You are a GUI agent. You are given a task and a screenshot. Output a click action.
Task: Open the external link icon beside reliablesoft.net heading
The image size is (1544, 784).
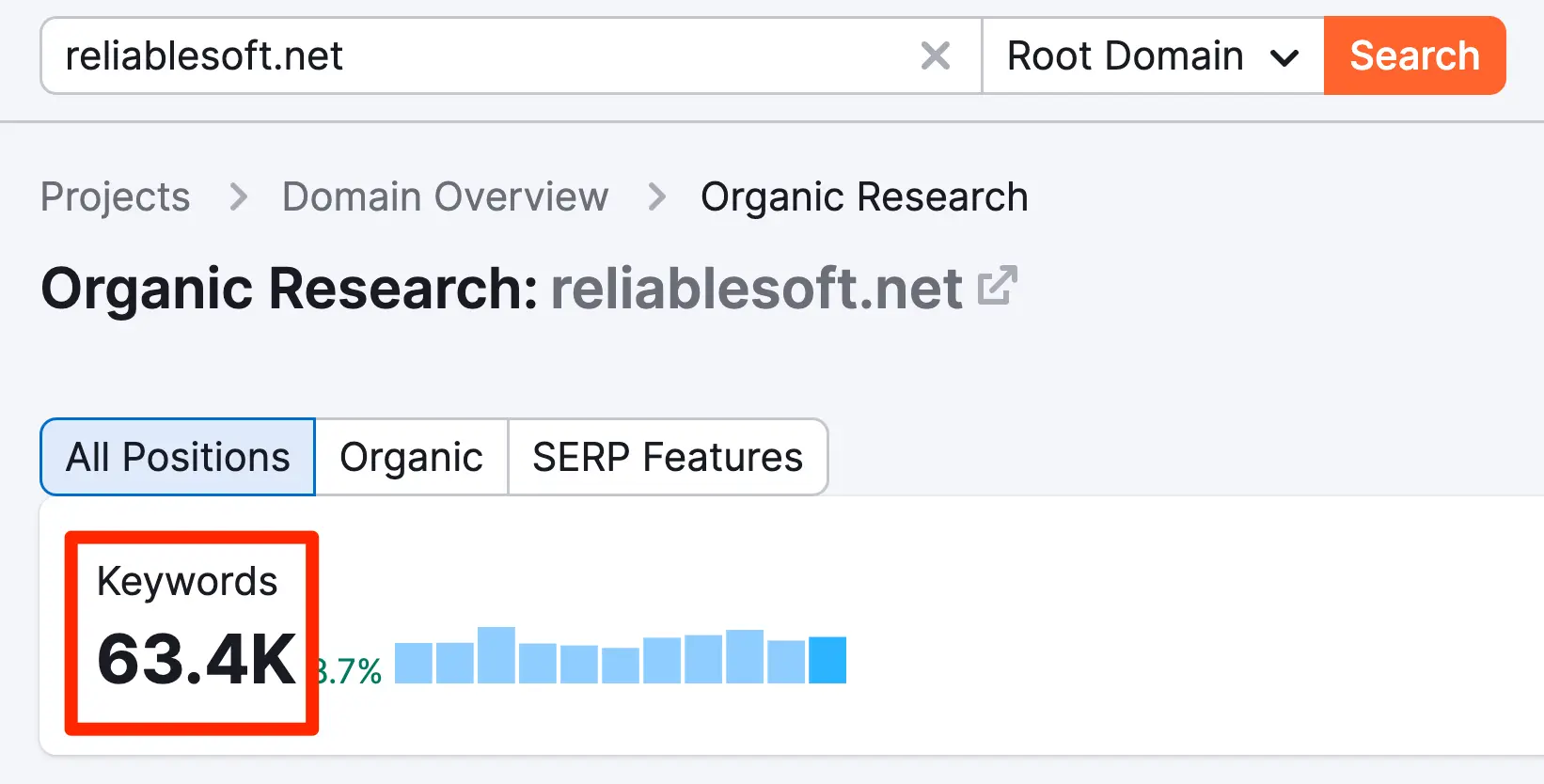[x=997, y=287]
